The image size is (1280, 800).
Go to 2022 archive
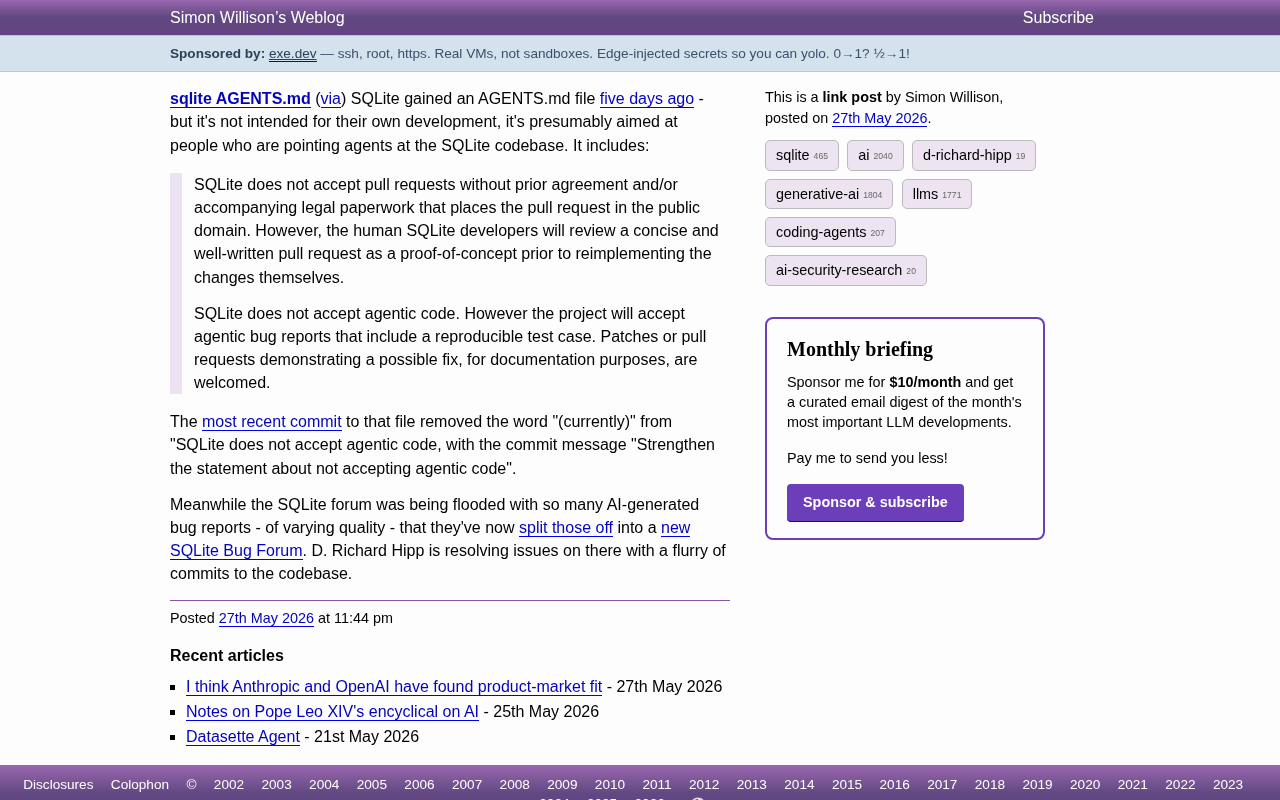[x=1180, y=785]
